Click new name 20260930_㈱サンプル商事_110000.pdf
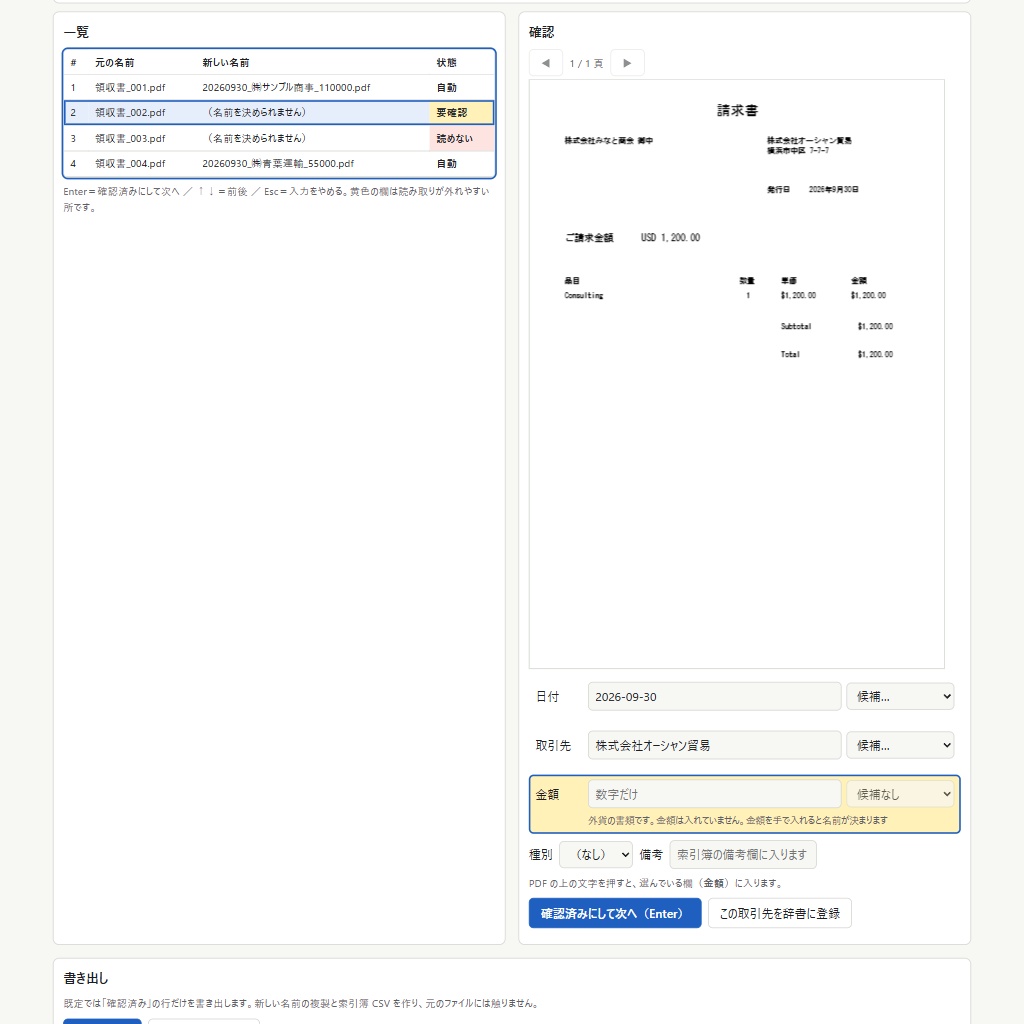The width and height of the screenshot is (1024, 1024). 286,88
